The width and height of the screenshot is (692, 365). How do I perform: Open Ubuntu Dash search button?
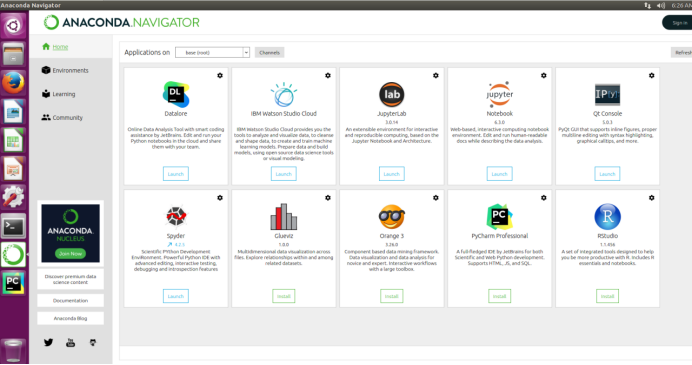(13, 26)
